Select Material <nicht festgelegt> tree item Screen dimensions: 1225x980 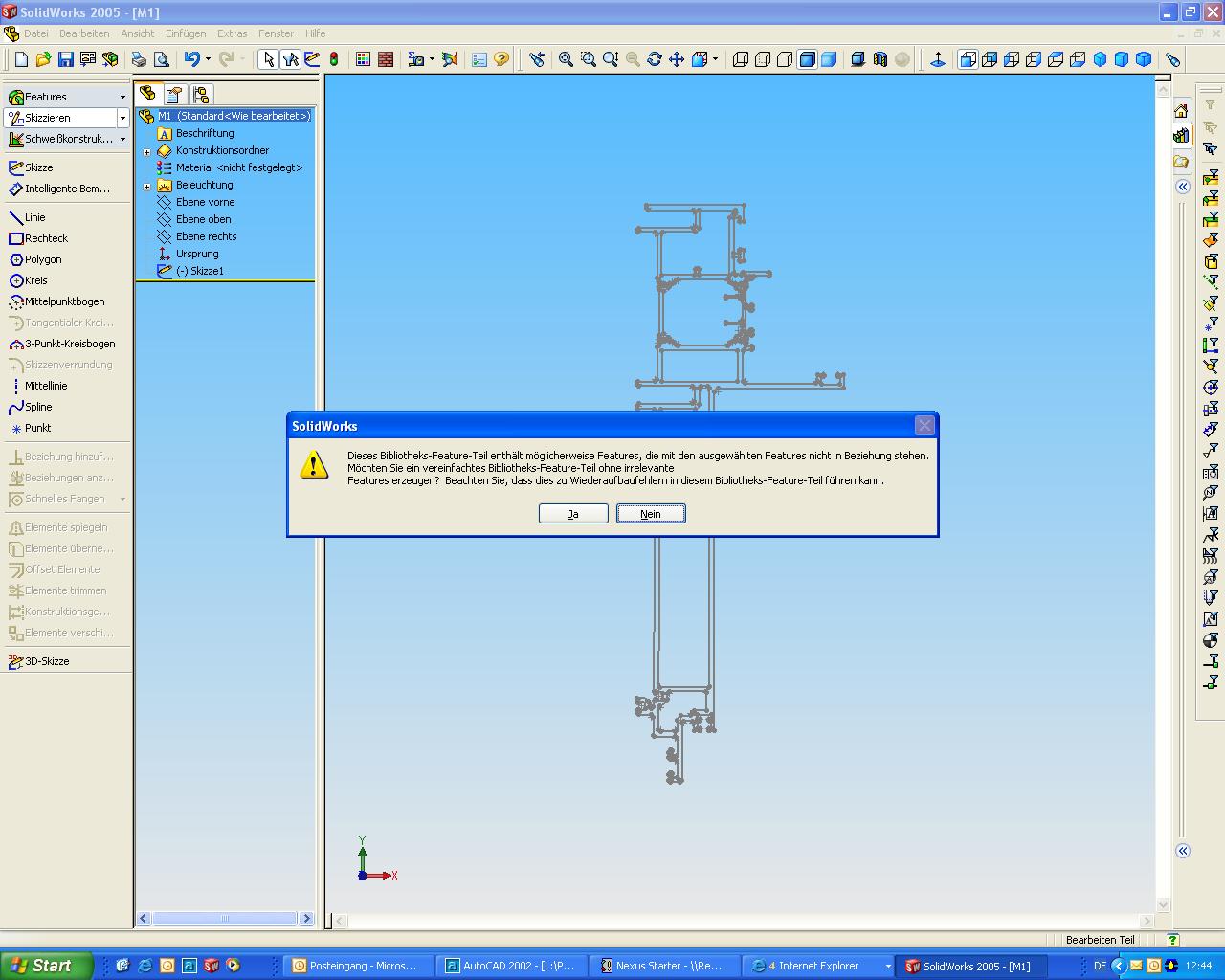pos(230,167)
